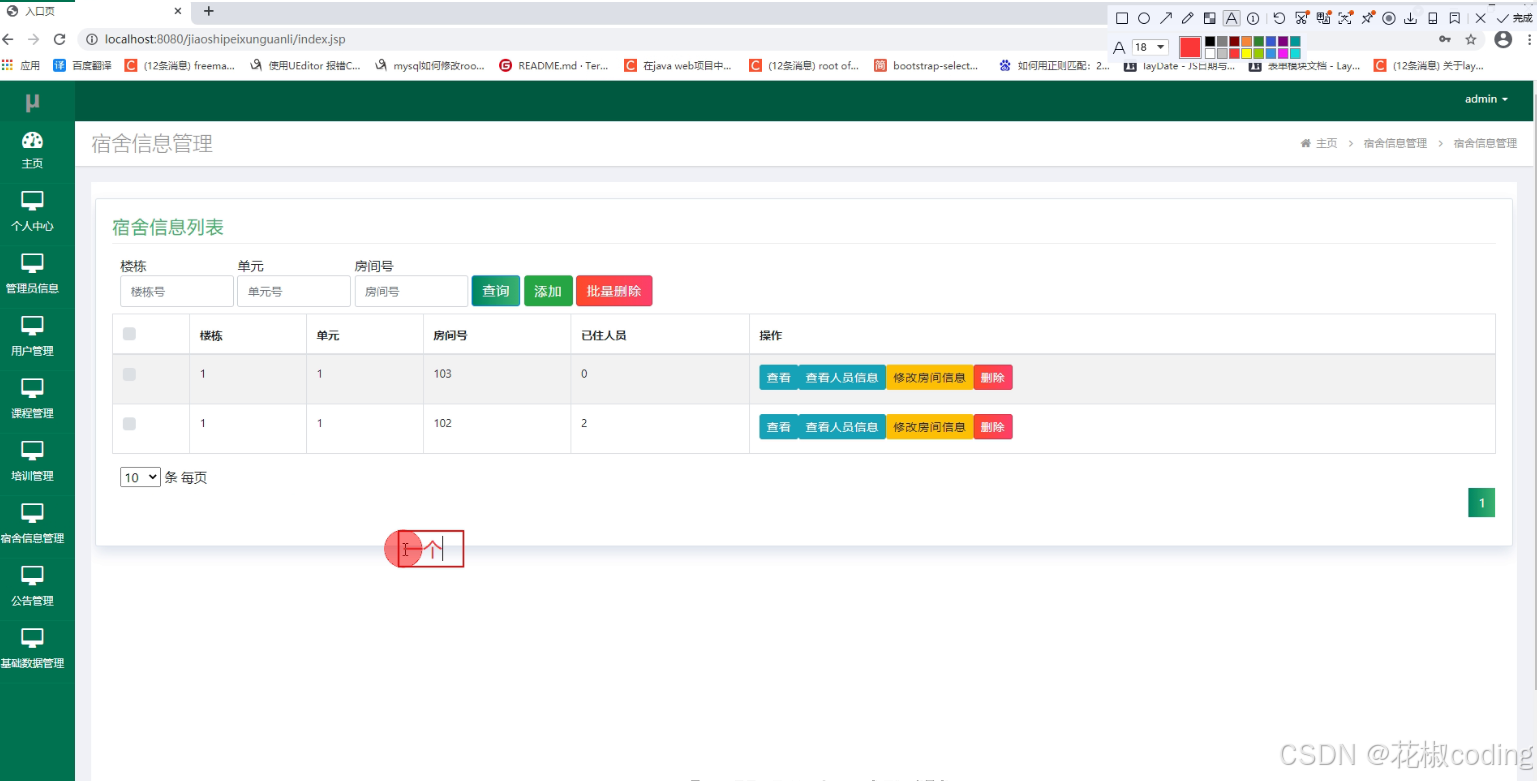
Task: Pick the yellow color swatch
Action: 1246,53
